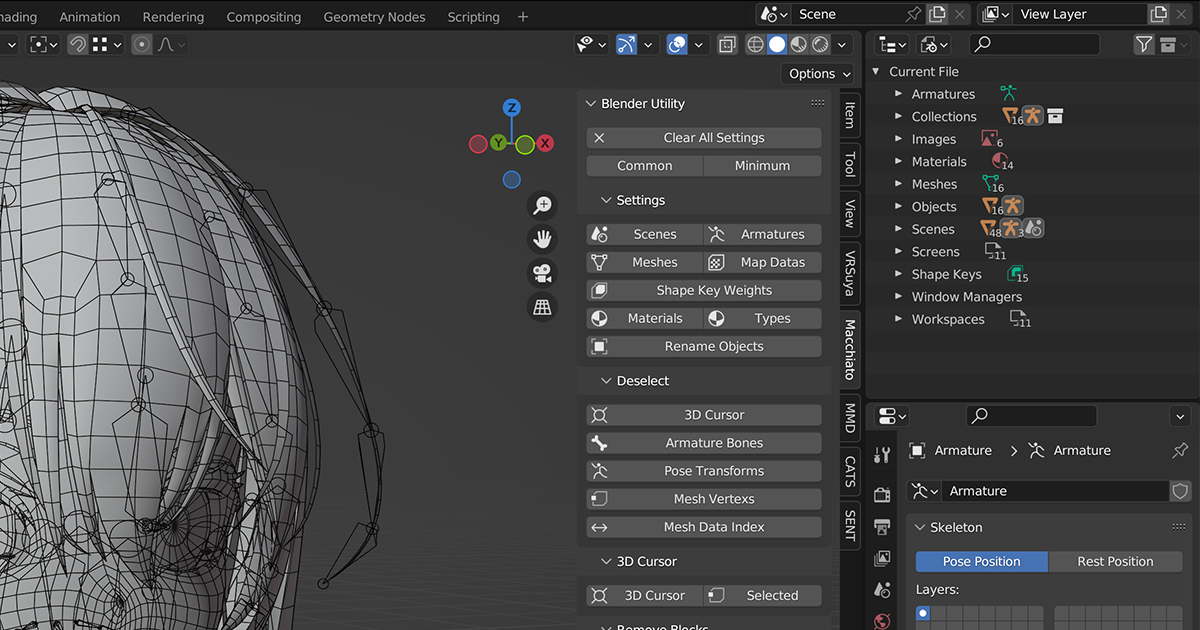Switch to material preview shading

coord(799,44)
